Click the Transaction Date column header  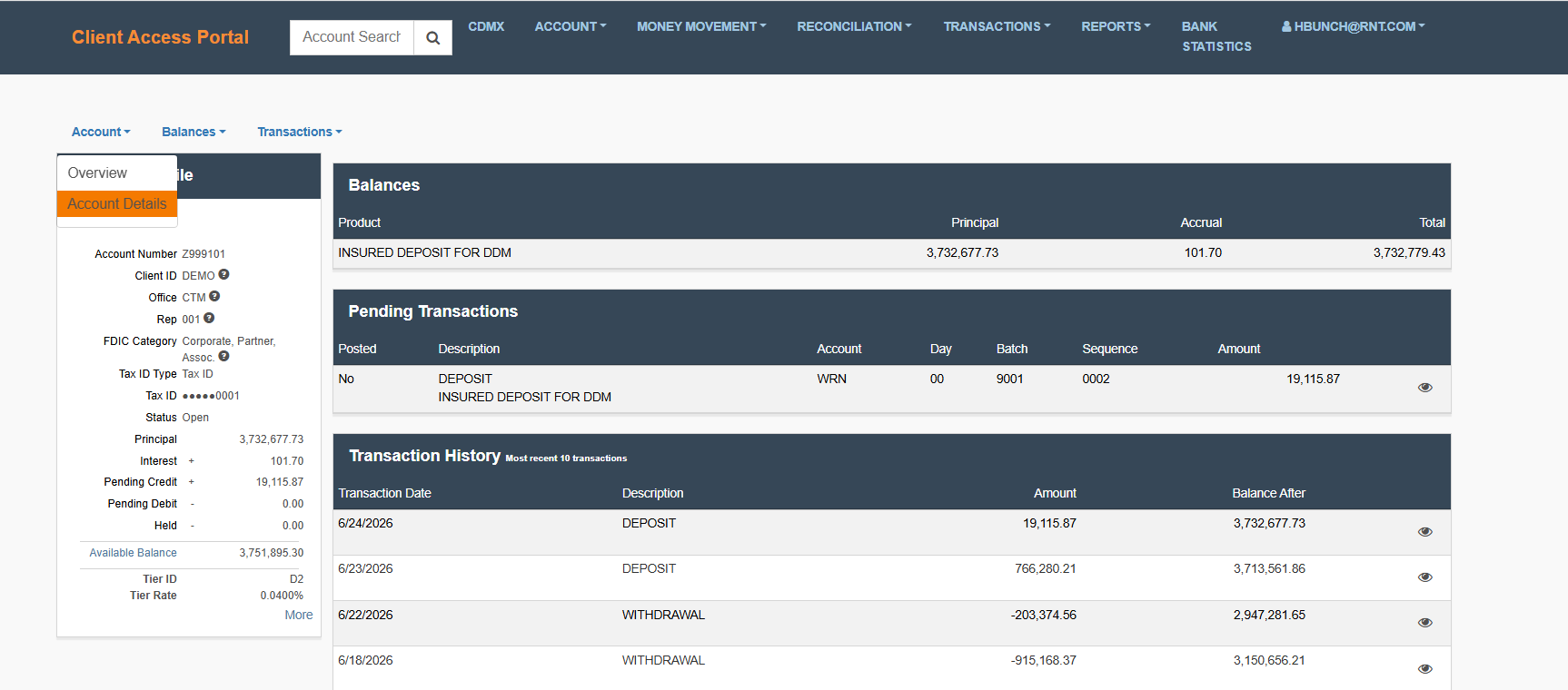click(384, 493)
